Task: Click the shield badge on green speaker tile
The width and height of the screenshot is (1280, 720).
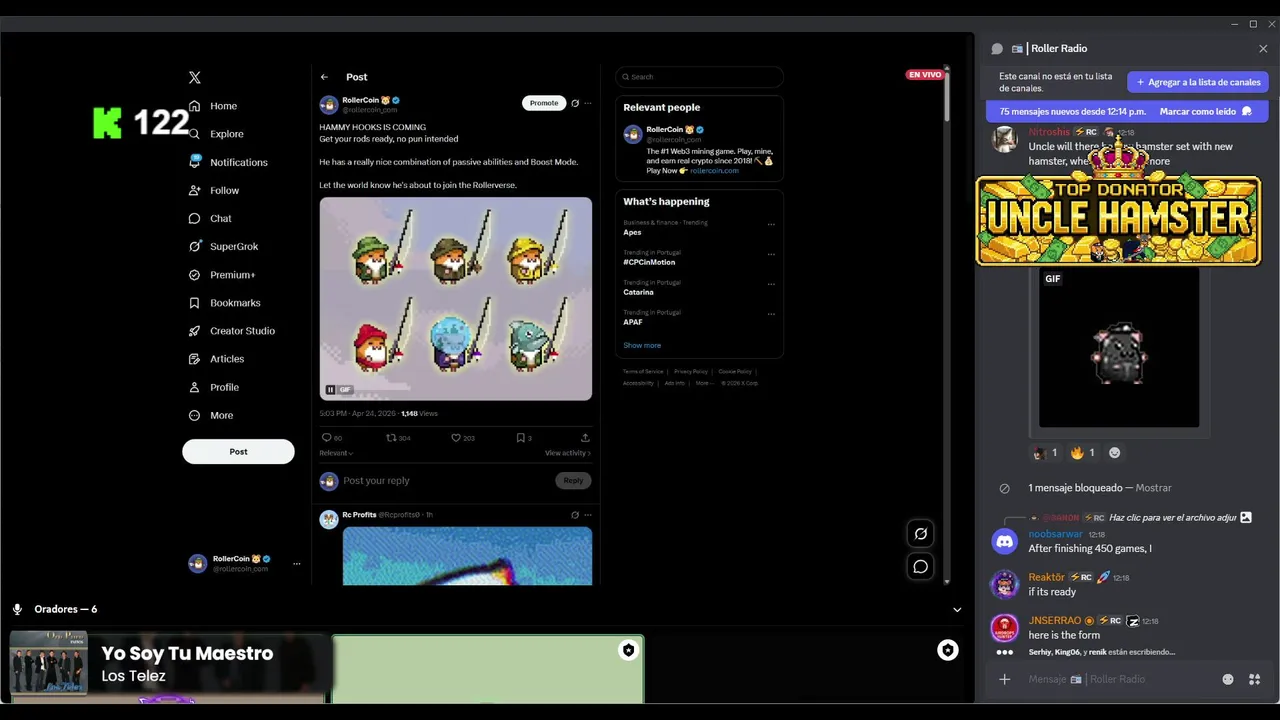Action: coord(628,650)
